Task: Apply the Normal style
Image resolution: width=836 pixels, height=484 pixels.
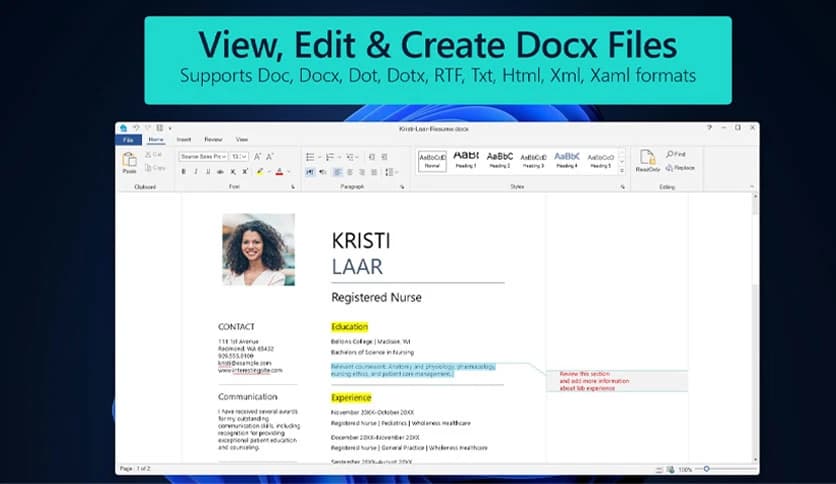Action: tap(432, 160)
